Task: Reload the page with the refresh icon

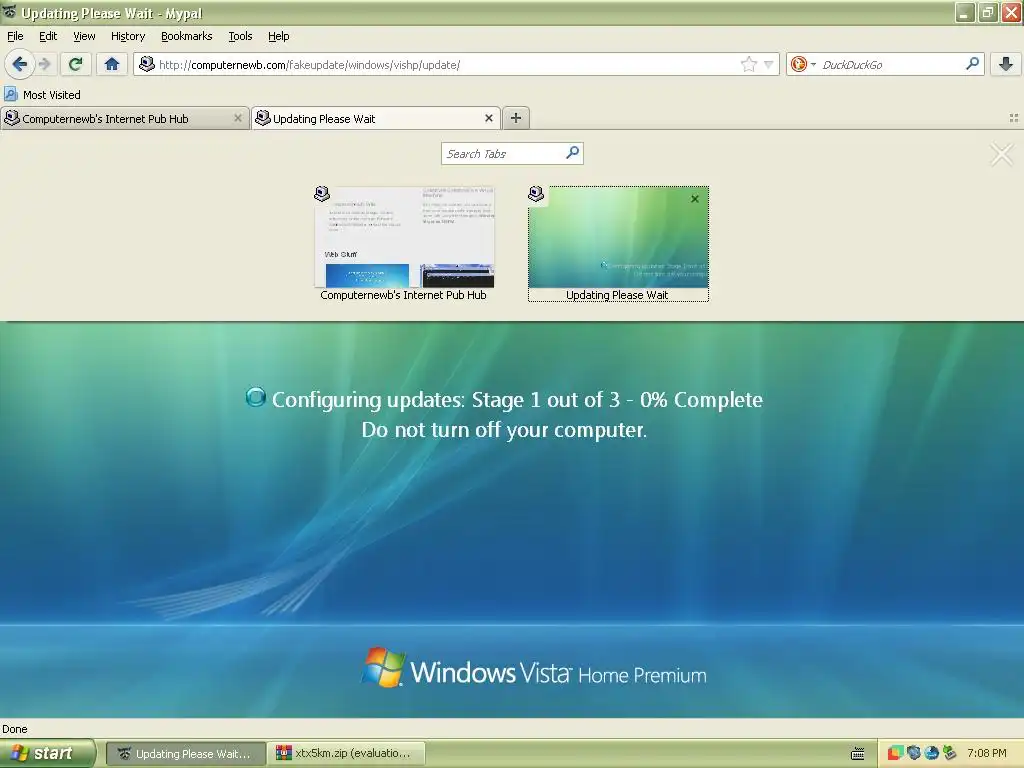Action: coord(76,64)
